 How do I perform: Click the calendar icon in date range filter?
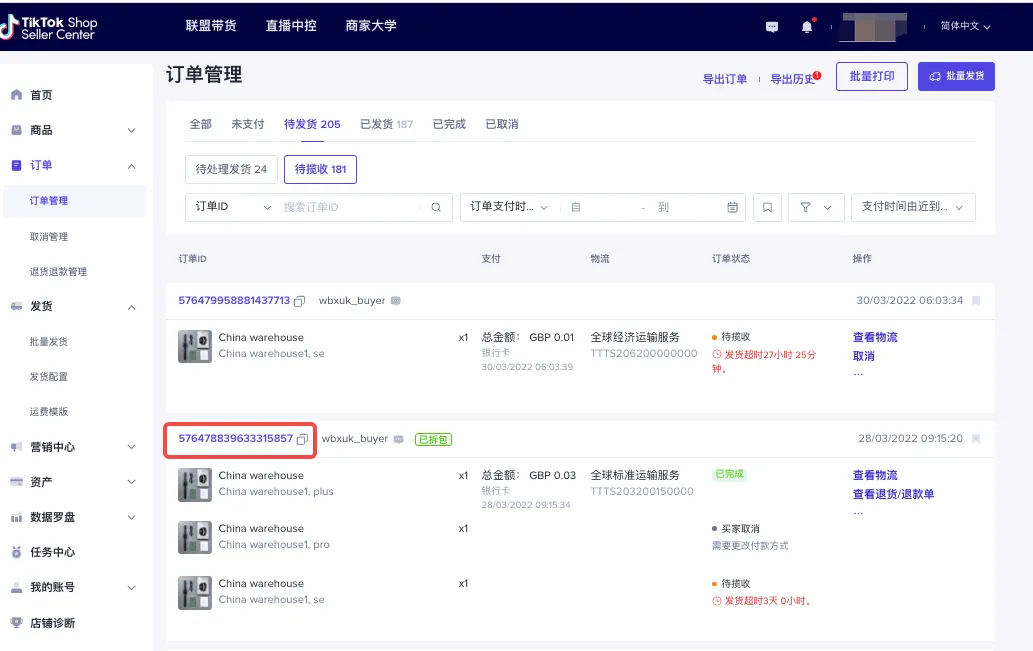[x=733, y=207]
